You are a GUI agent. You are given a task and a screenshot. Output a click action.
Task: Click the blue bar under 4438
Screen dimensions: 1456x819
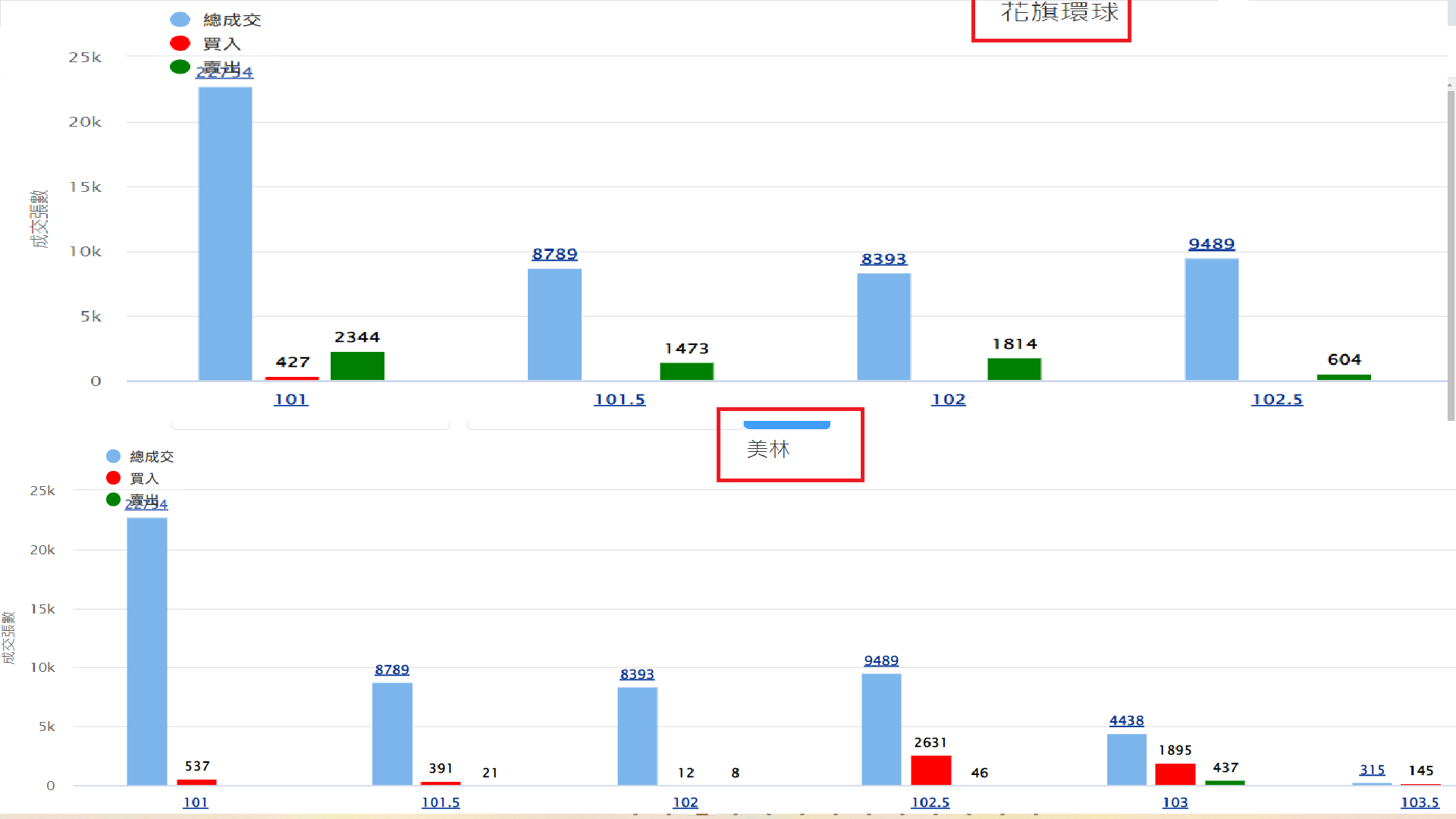[x=1126, y=760]
